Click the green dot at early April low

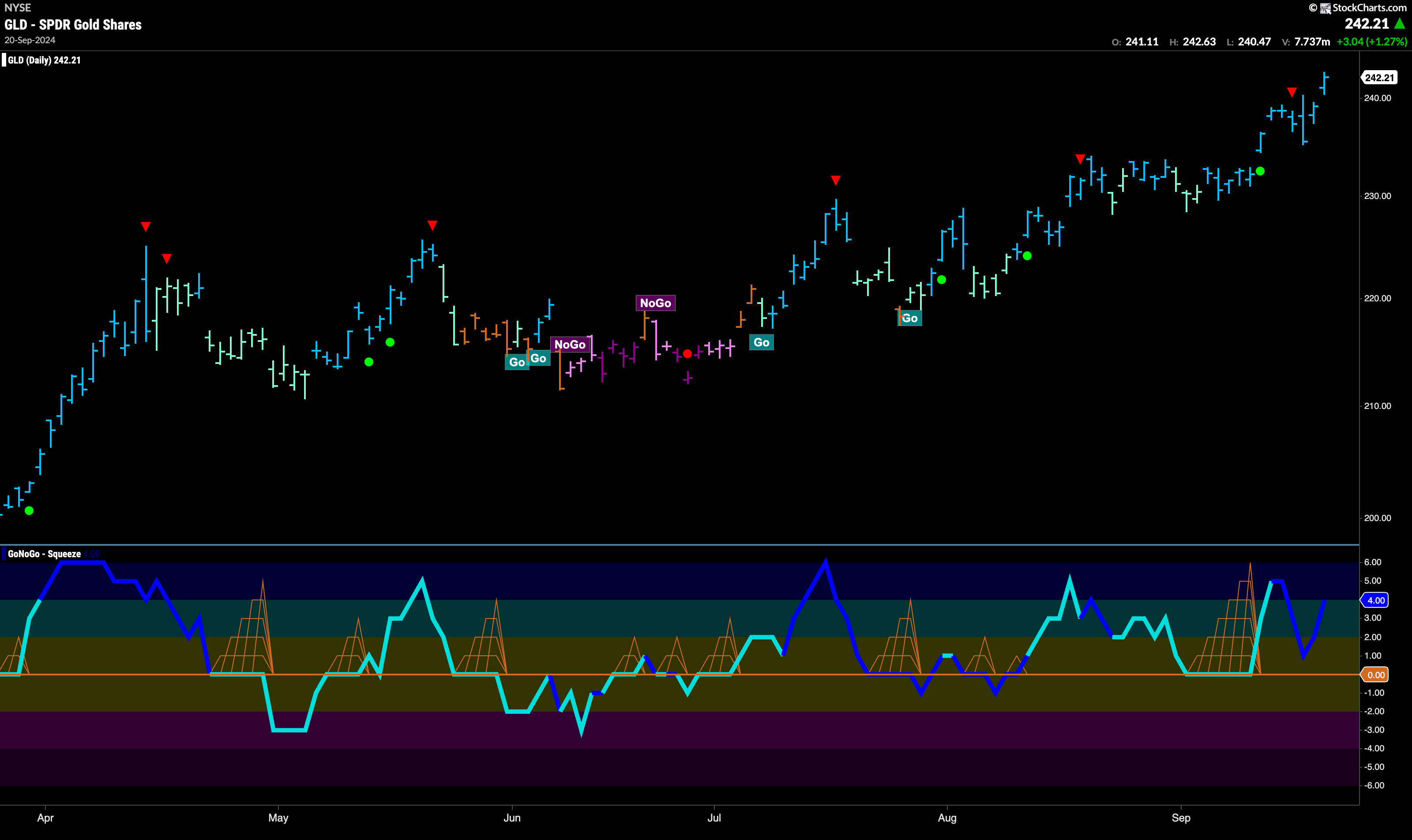pos(30,510)
